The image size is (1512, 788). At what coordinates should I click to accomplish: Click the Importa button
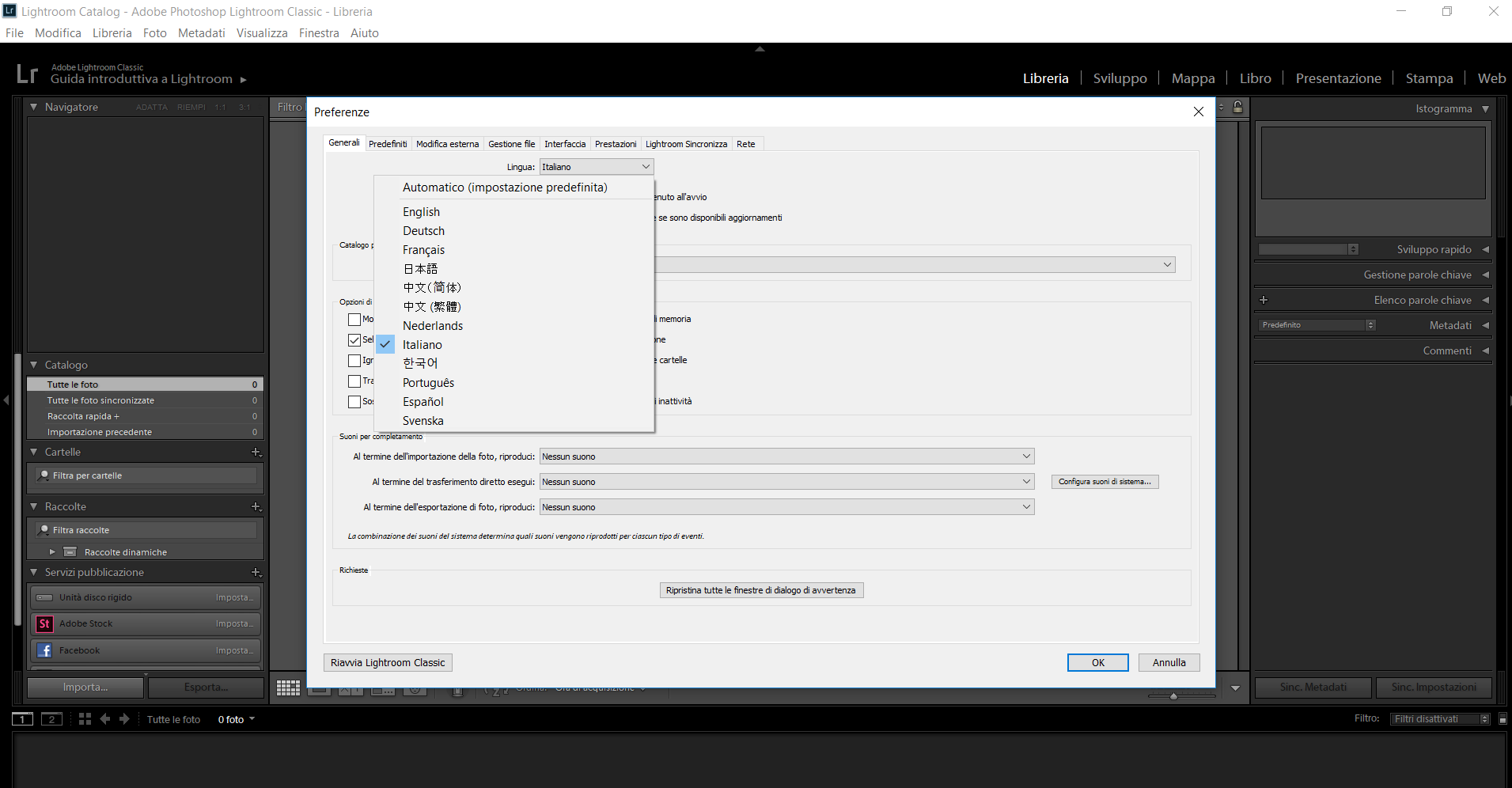coord(85,688)
